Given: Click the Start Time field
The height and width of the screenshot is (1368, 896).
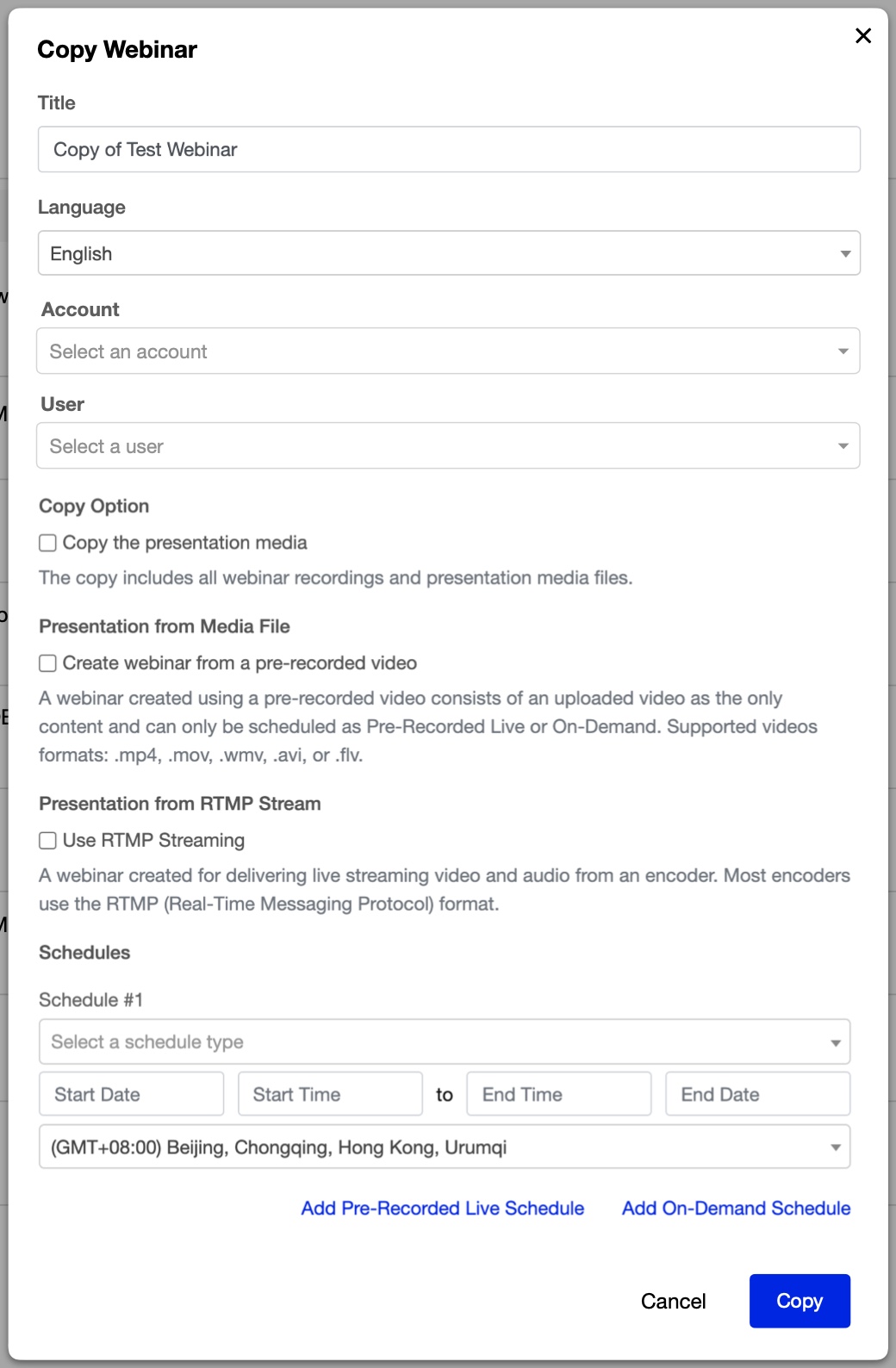Looking at the screenshot, I should coord(330,1094).
